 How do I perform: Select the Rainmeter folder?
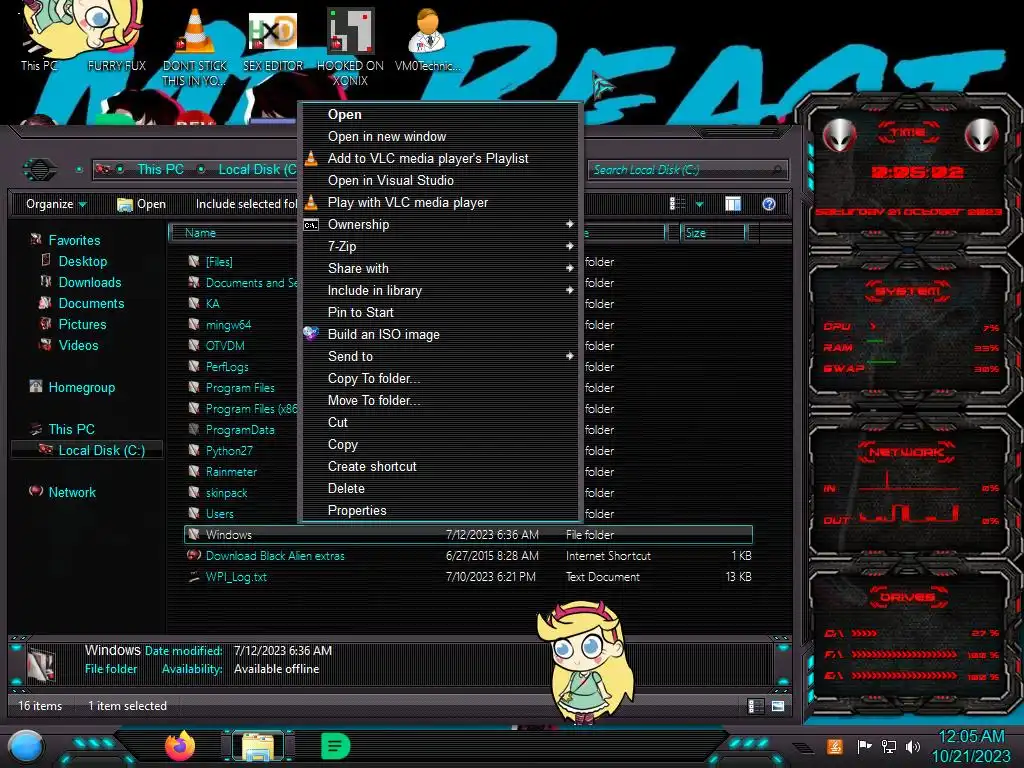tap(231, 472)
